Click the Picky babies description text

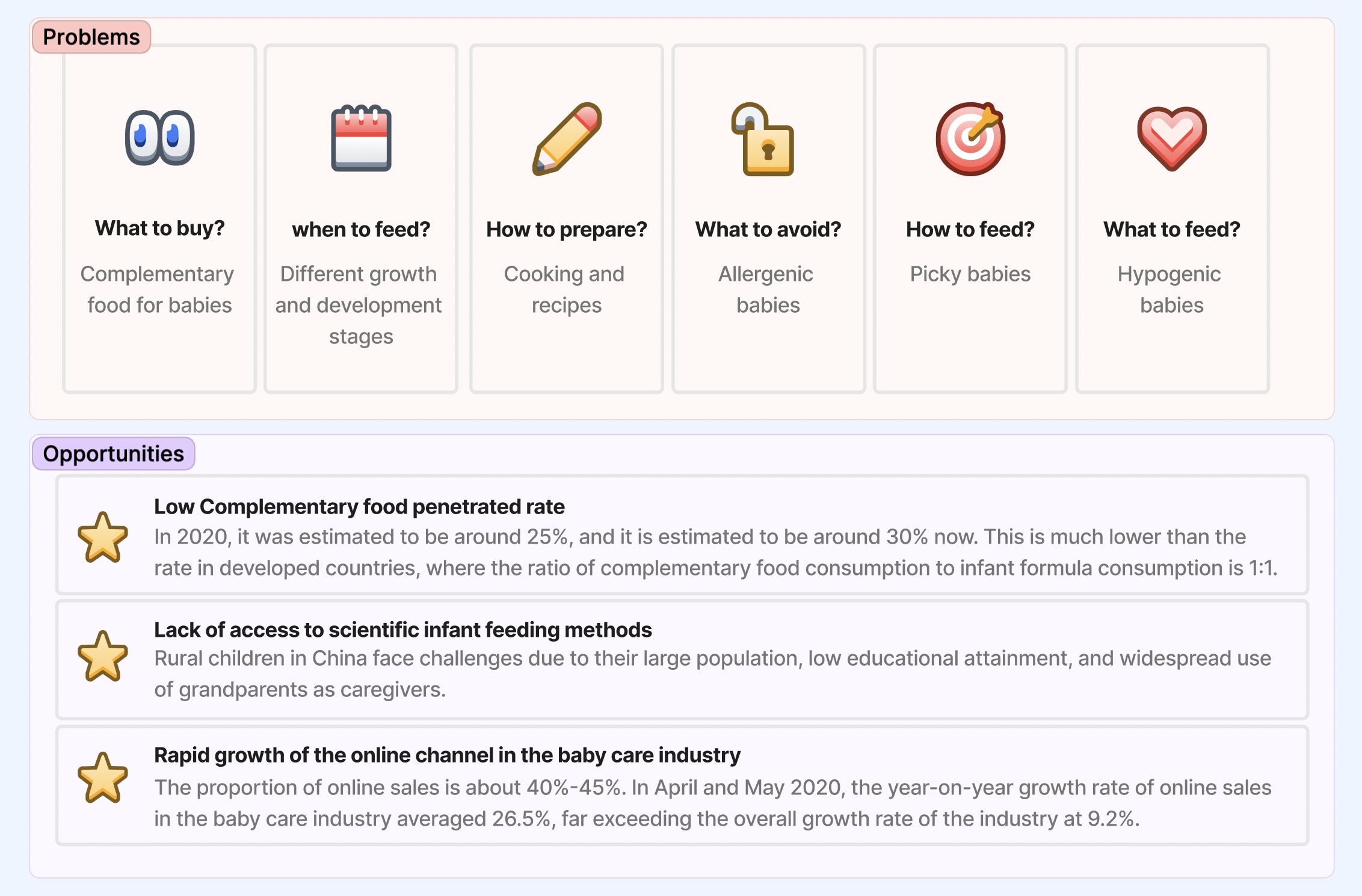[970, 274]
